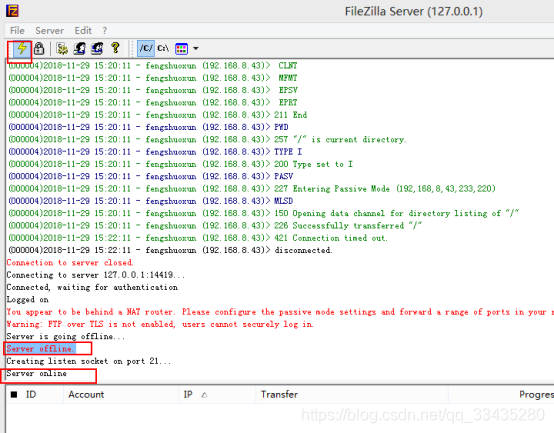Screen dimensions: 554x433
Task: Click the 'Server online' log line
Action: [x=36, y=373]
